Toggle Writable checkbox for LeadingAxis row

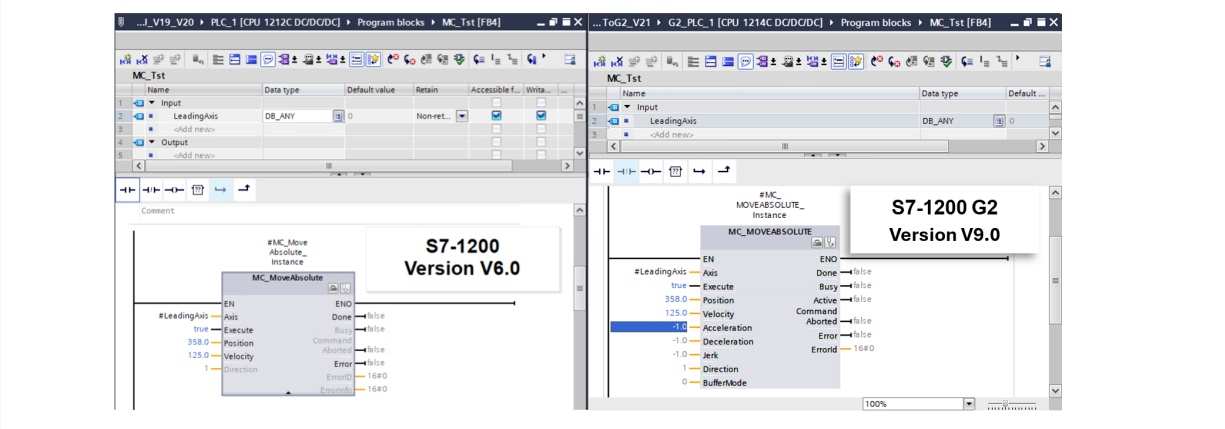click(x=541, y=116)
